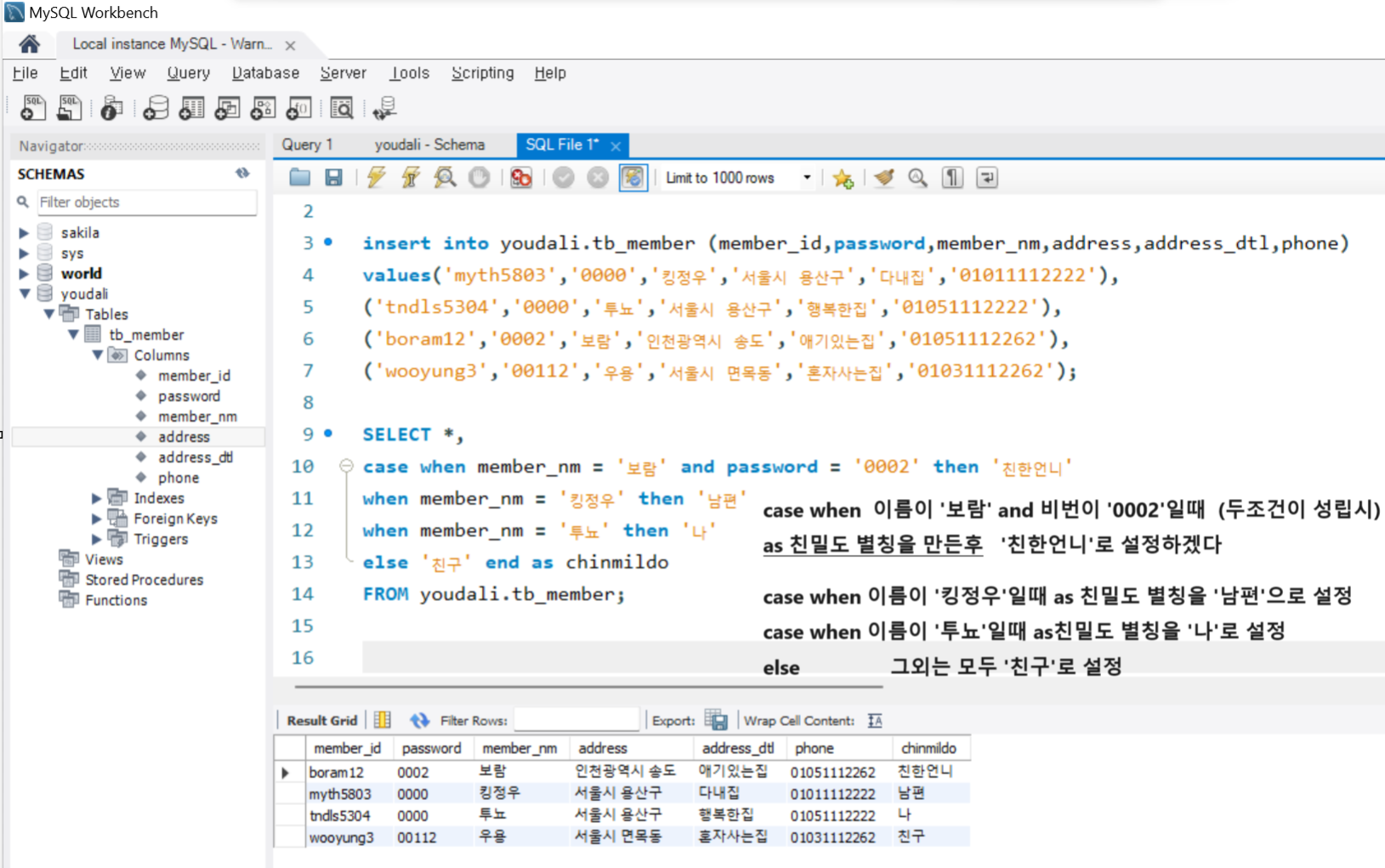Commit the current transaction
Viewport: 1385px width, 868px height.
(x=564, y=178)
